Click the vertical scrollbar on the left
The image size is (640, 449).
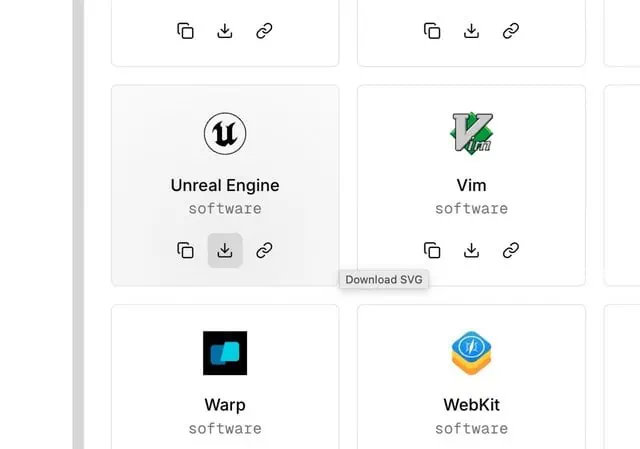[x=78, y=224]
